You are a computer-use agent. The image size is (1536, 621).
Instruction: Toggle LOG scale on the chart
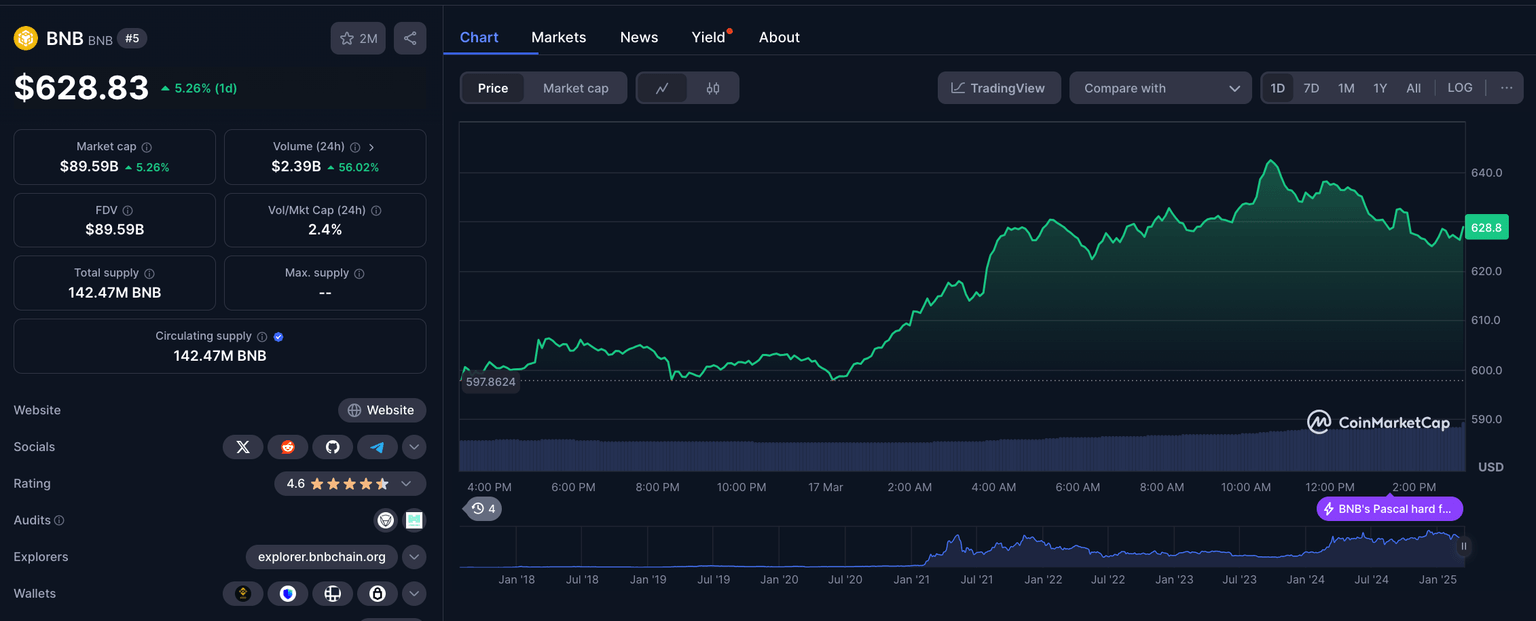[x=1459, y=87]
